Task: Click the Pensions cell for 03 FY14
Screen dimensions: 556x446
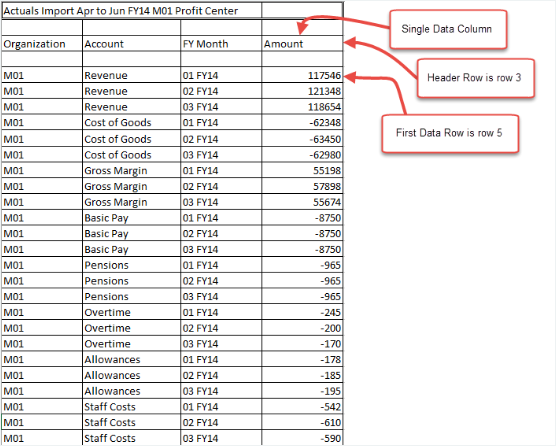Action: [x=132, y=296]
